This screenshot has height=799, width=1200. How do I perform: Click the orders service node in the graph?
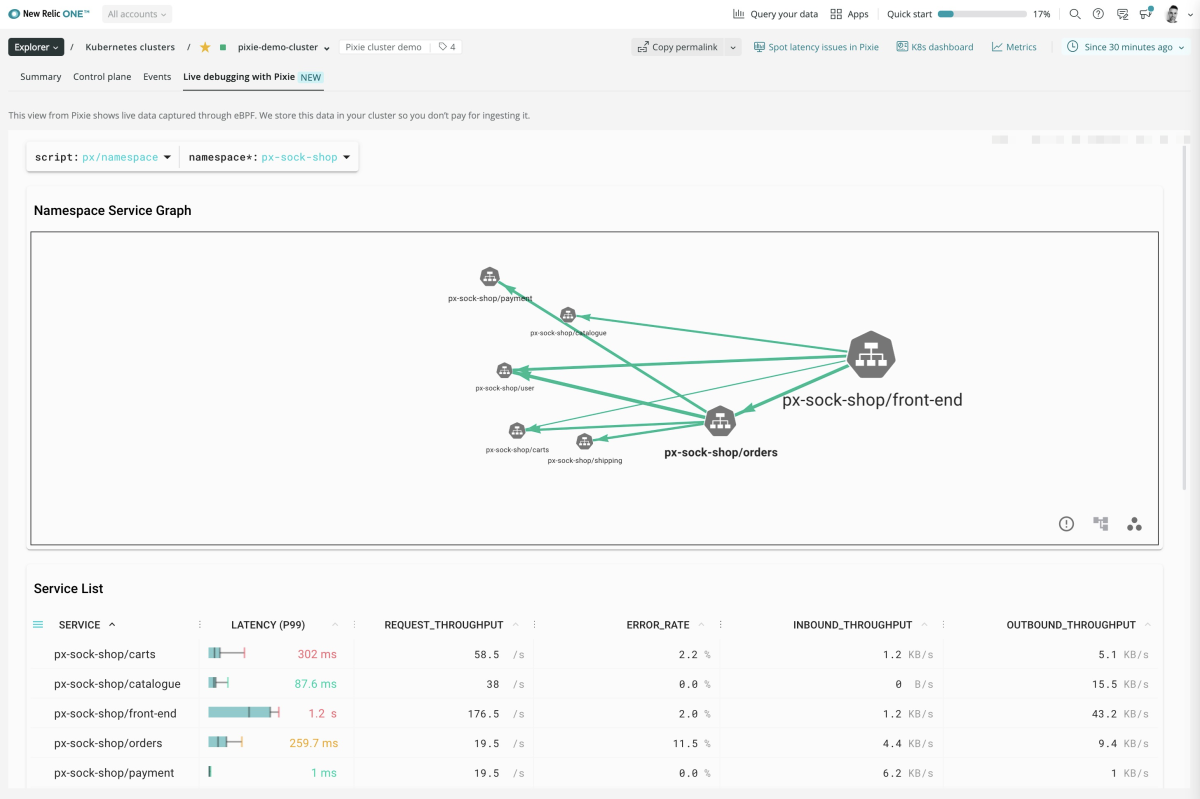pyautogui.click(x=720, y=421)
